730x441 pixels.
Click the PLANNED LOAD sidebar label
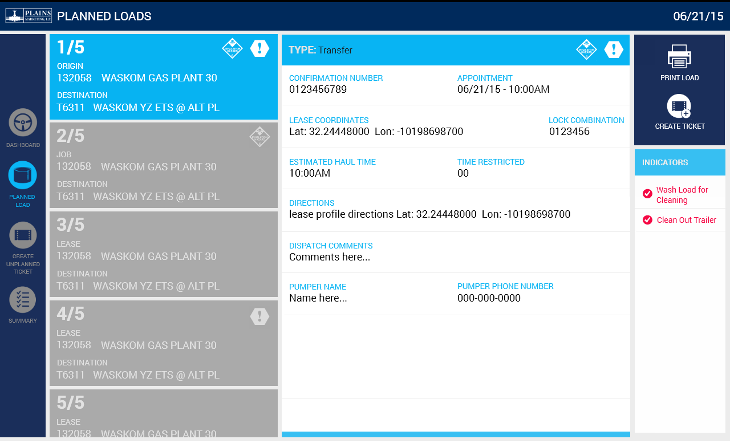tap(22, 201)
